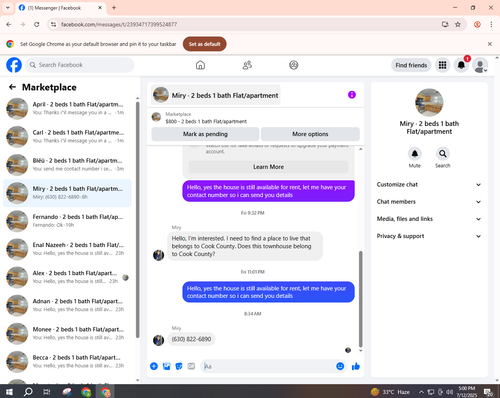Image resolution: width=500 pixels, height=398 pixels.
Task: Open Becca conversation in list
Action: (x=67, y=362)
